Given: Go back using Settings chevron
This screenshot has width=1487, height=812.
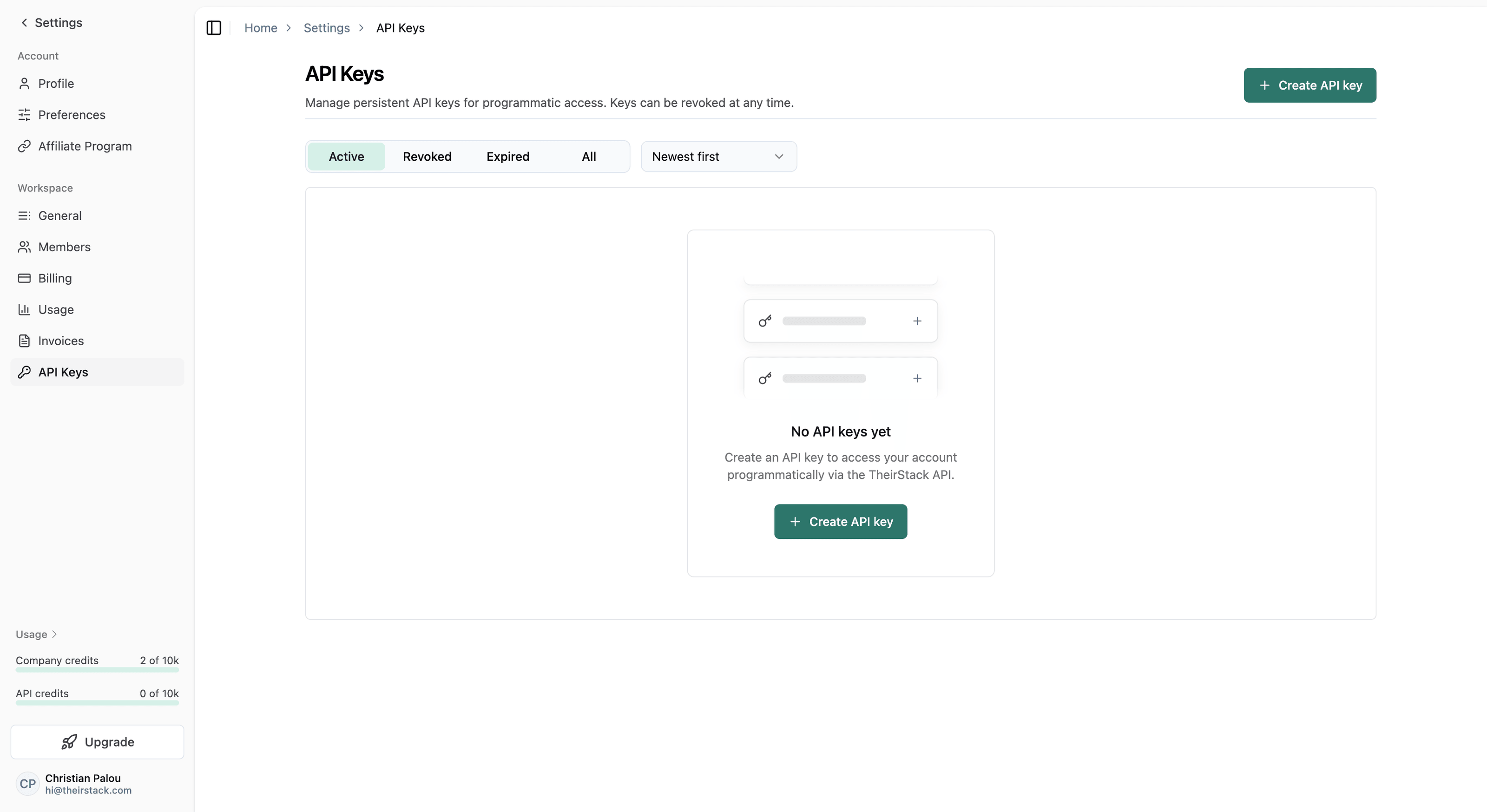Looking at the screenshot, I should (x=24, y=22).
